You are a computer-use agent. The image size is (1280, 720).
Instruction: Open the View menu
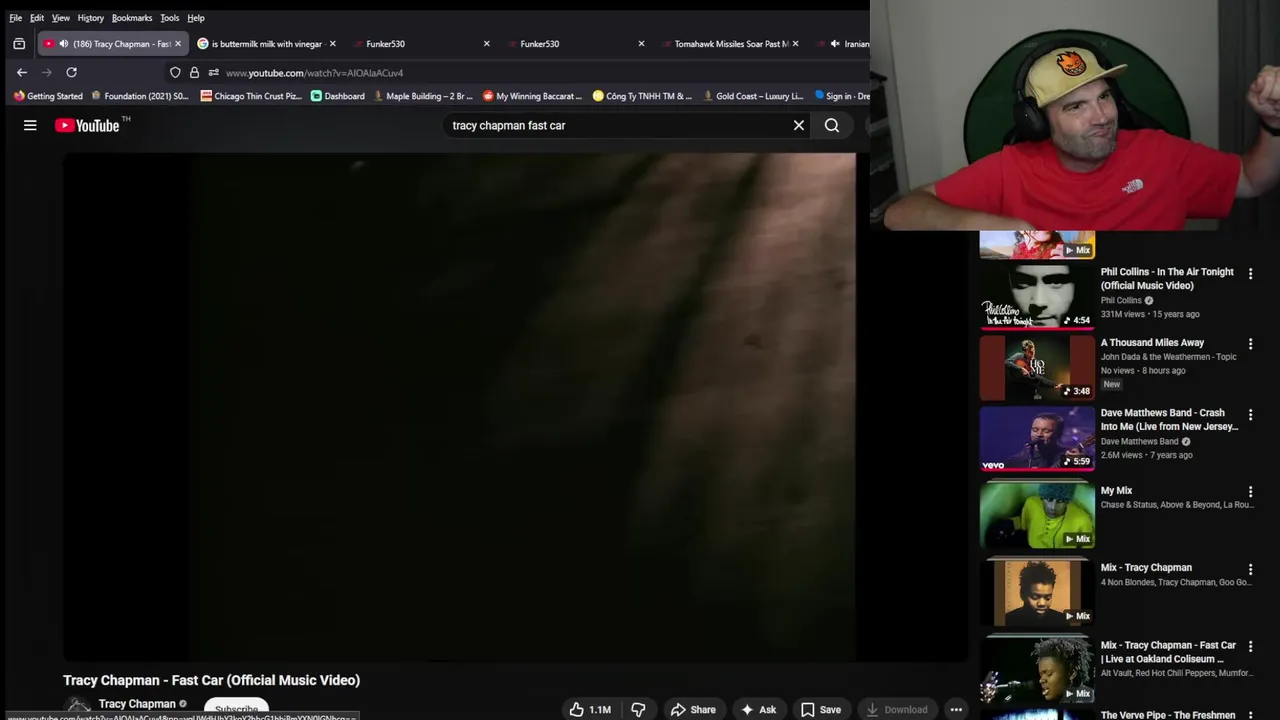tap(61, 18)
